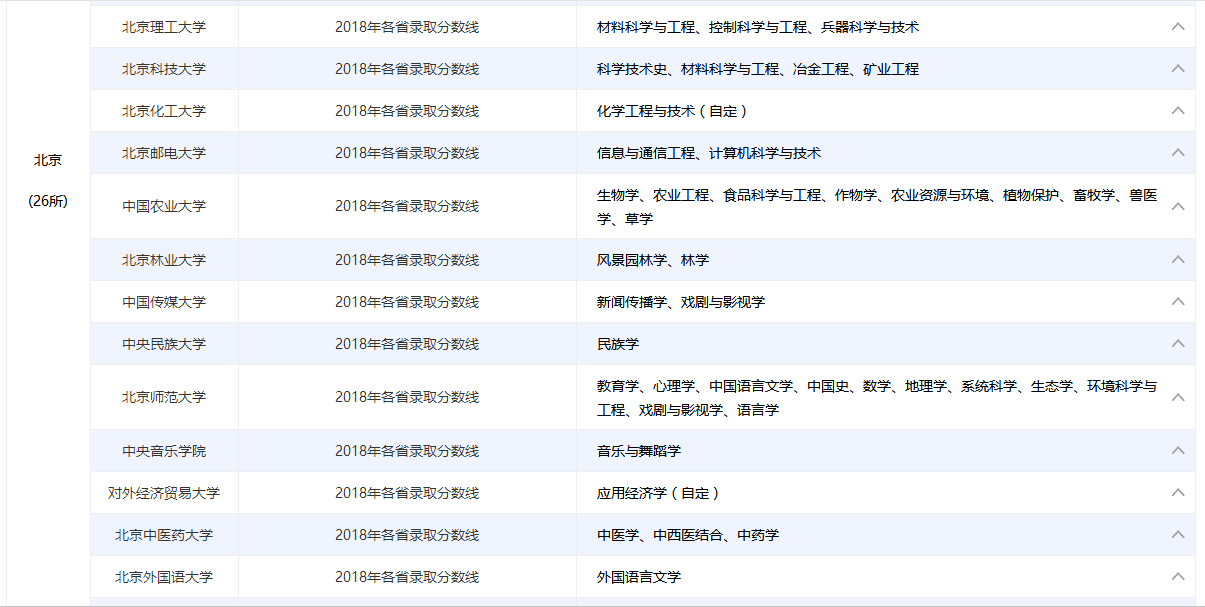
Task: View 2018年各省录取分数线 for 北京理工大学
Action: click(x=407, y=27)
